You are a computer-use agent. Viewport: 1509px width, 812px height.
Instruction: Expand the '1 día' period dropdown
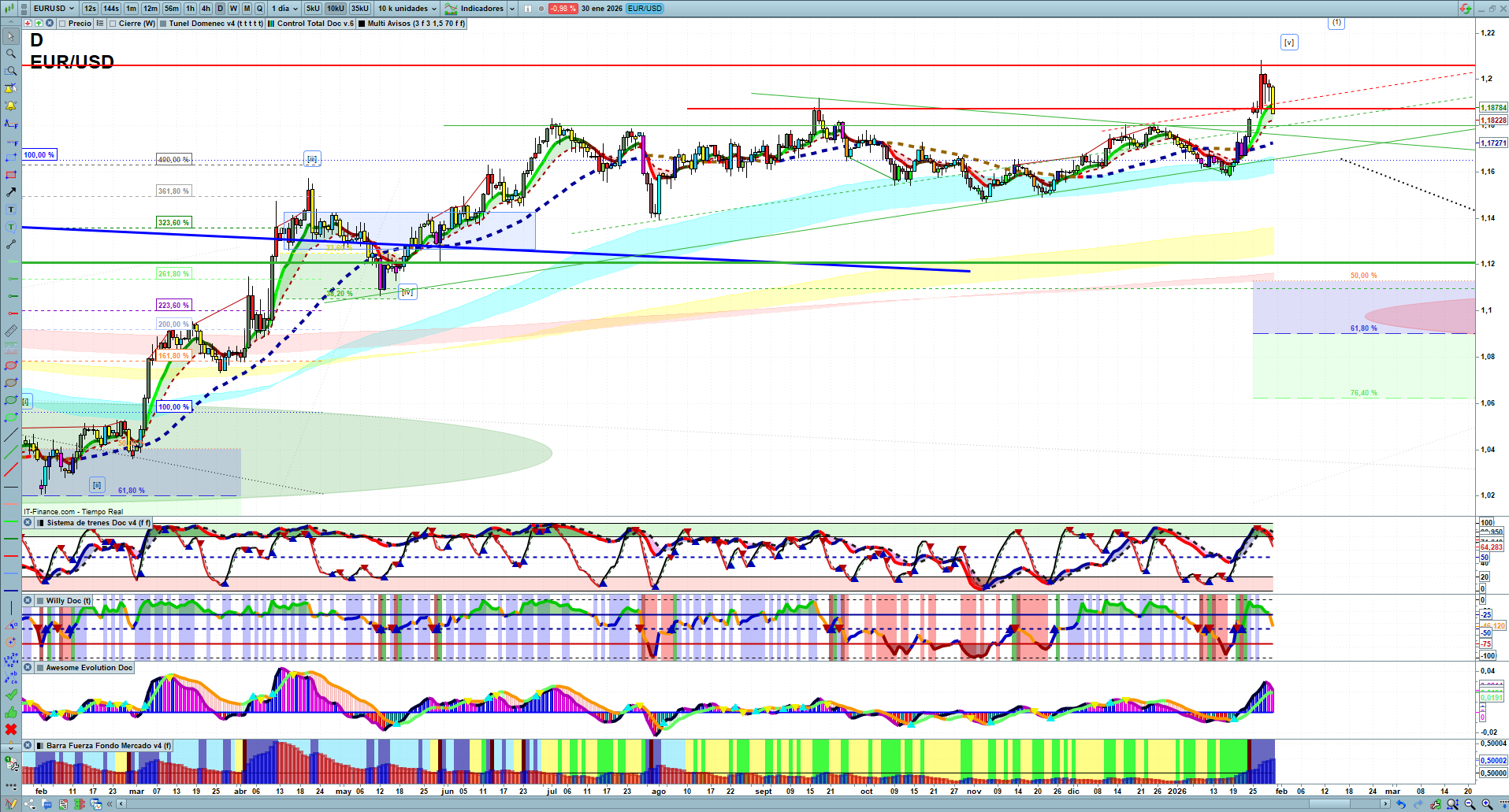click(284, 9)
